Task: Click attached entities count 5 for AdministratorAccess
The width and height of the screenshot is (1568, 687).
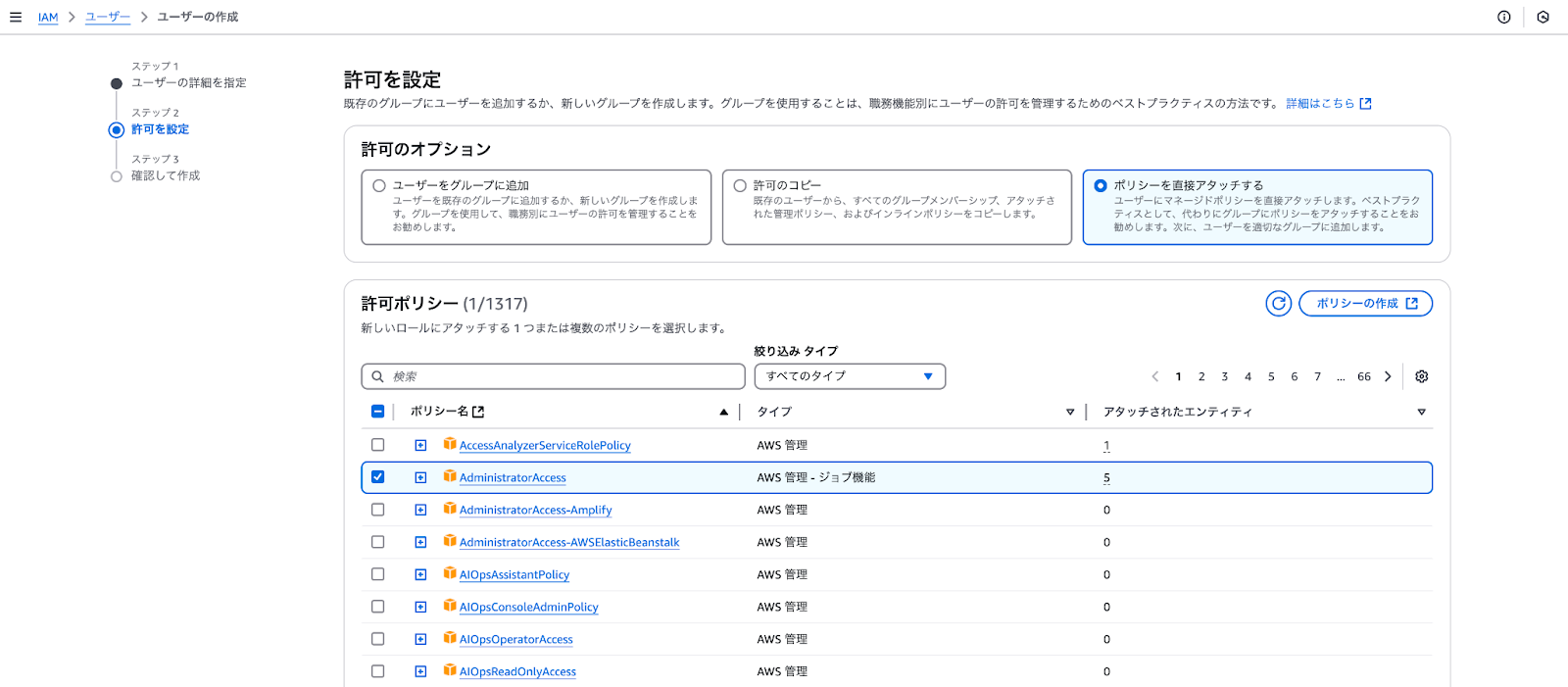Action: click(1106, 478)
